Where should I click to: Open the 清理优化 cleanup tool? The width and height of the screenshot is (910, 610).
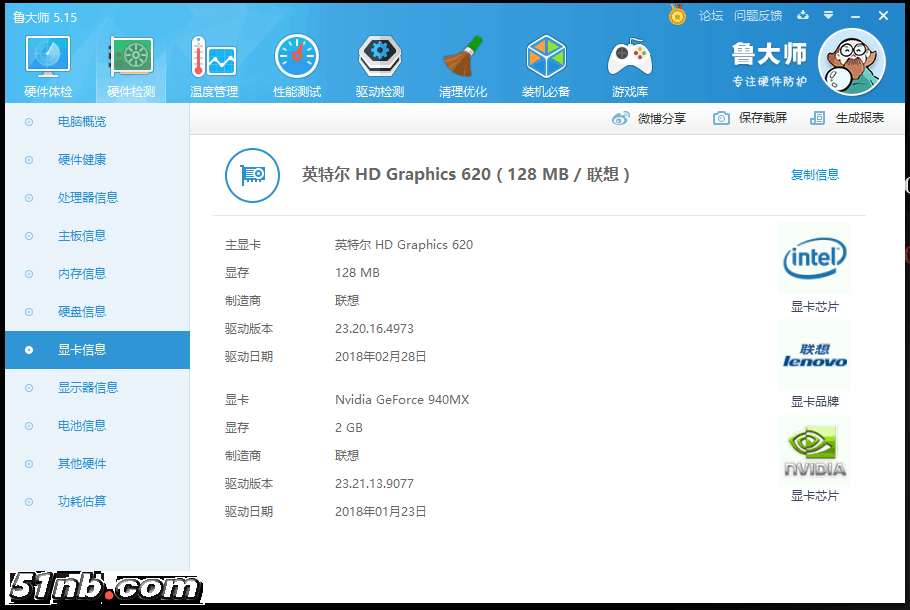point(463,63)
